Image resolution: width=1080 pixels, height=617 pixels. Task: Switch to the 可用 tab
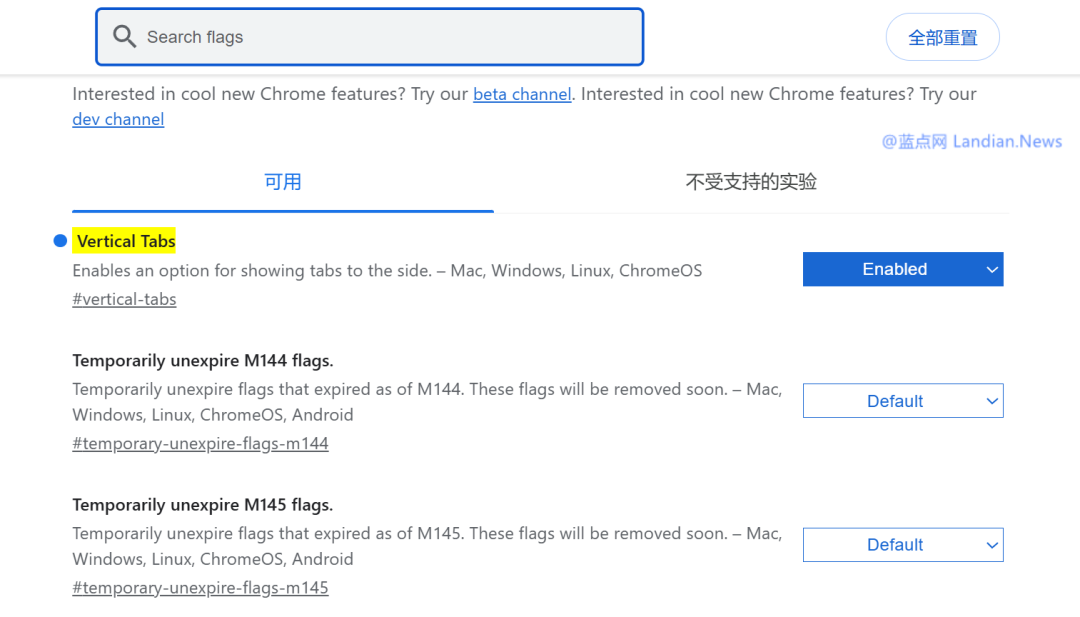tap(282, 181)
